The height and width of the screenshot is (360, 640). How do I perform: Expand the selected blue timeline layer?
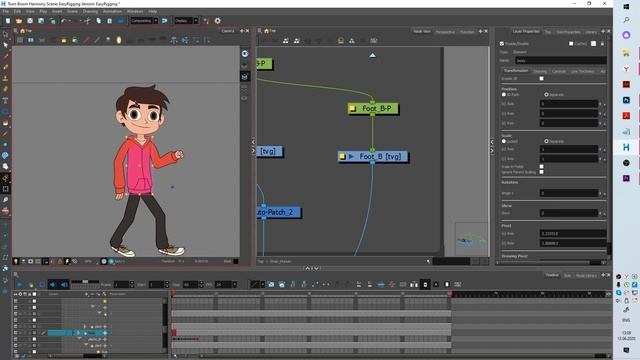point(79,333)
